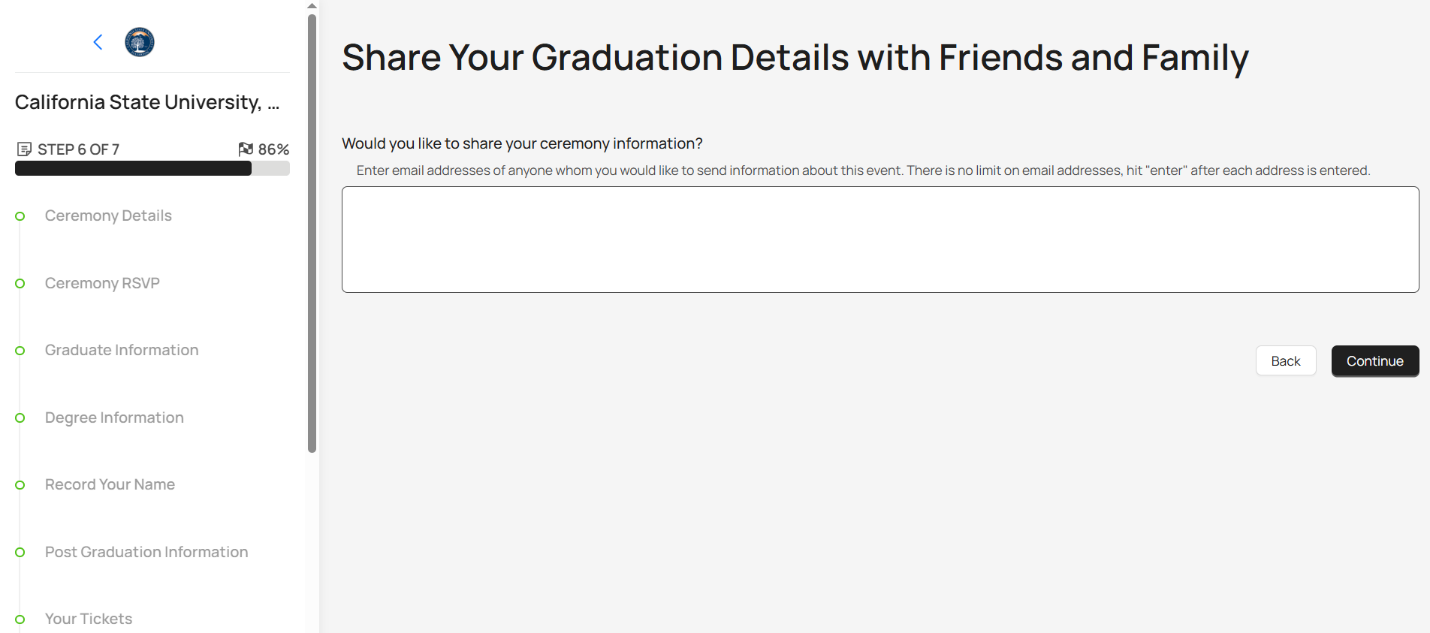Click the green circle beside Ceremony RSVP
The image size is (1430, 633).
20,283
